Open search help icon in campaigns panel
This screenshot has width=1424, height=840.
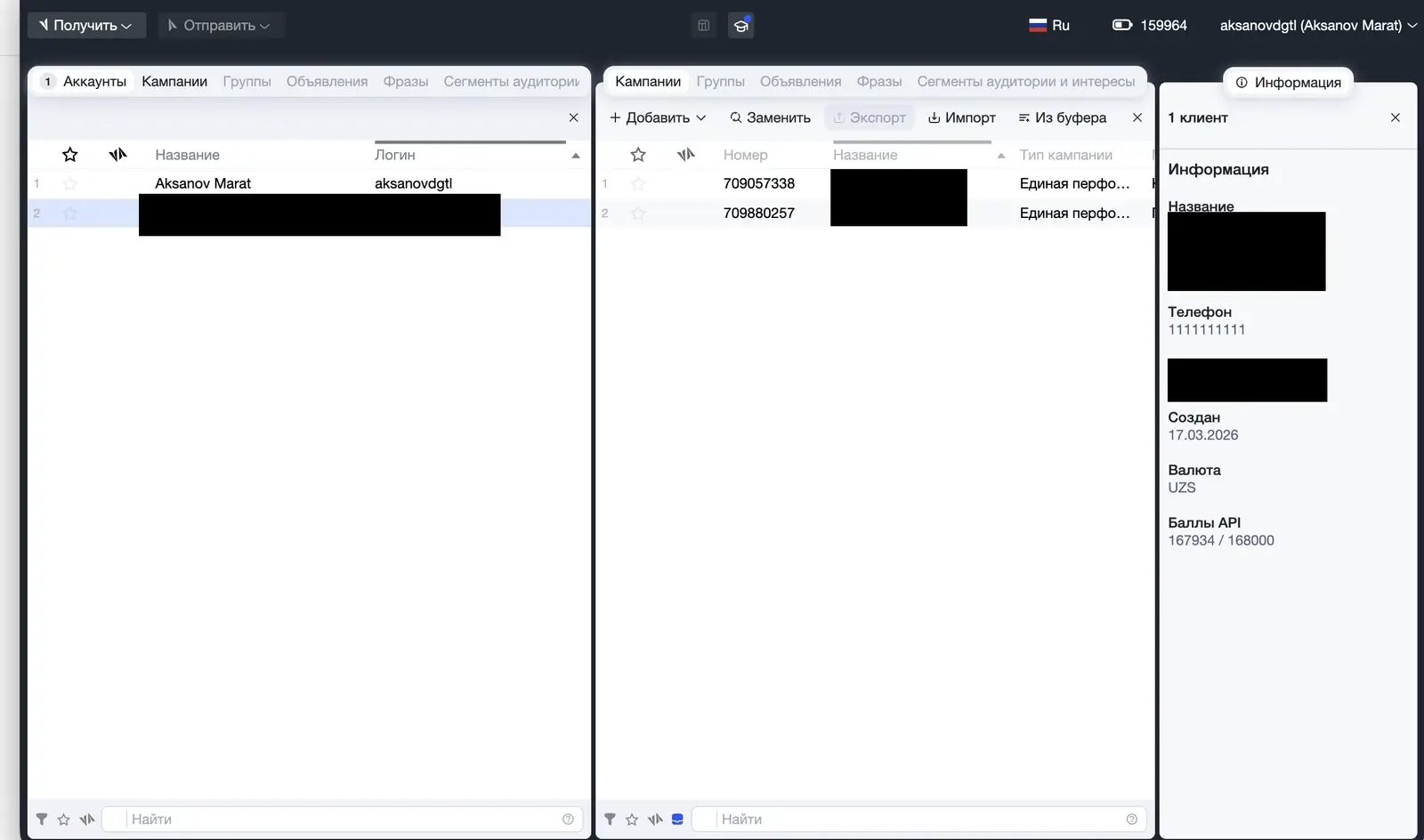pyautogui.click(x=1131, y=819)
